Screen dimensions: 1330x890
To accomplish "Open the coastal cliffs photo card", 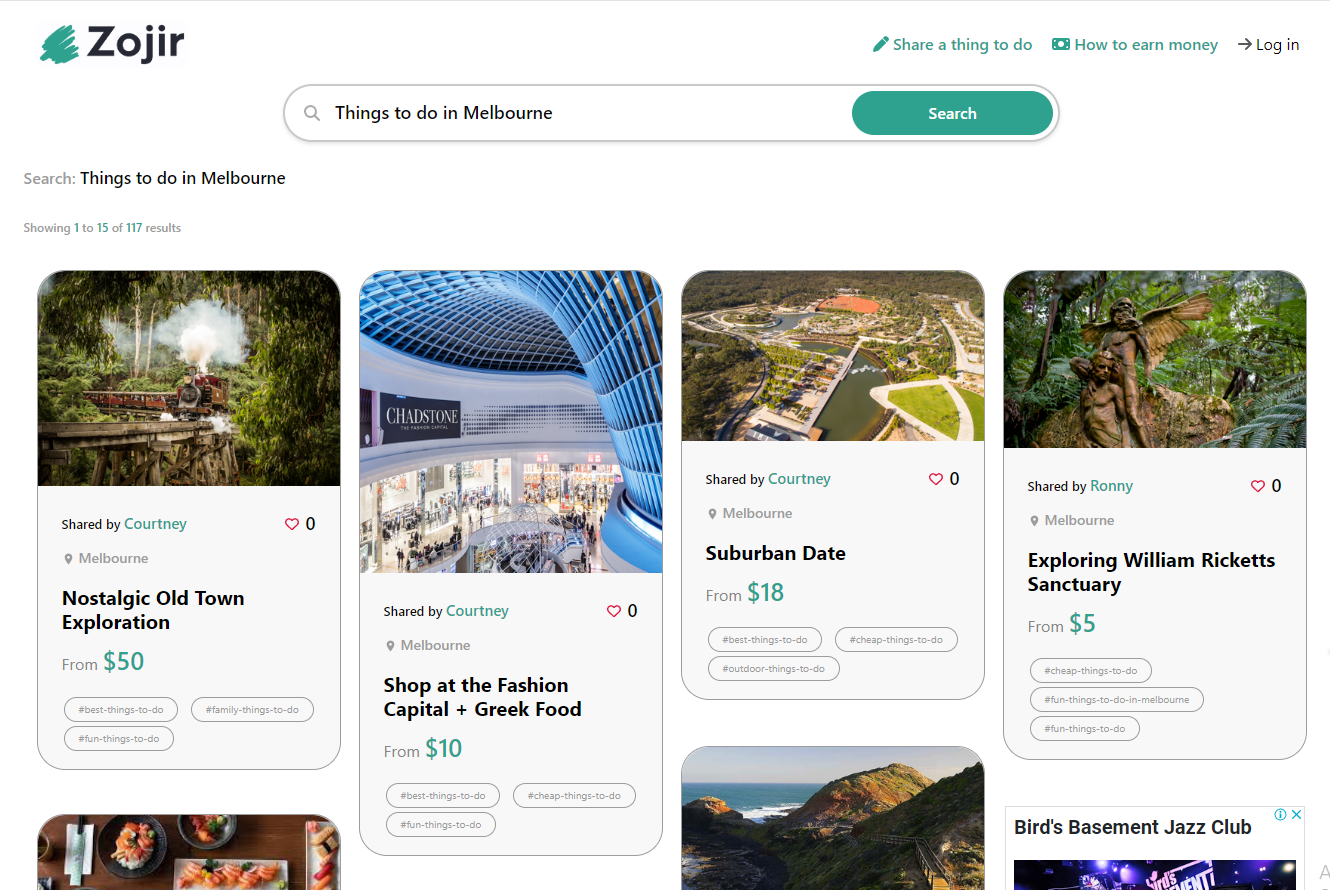I will (833, 818).
